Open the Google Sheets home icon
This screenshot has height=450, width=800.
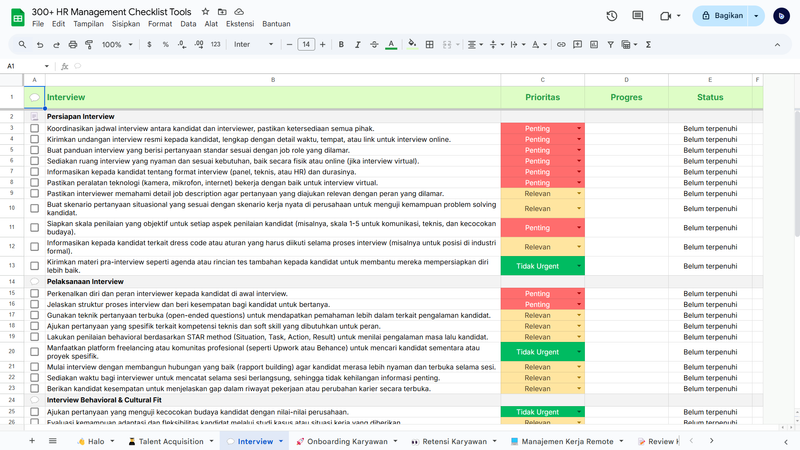coord(18,17)
